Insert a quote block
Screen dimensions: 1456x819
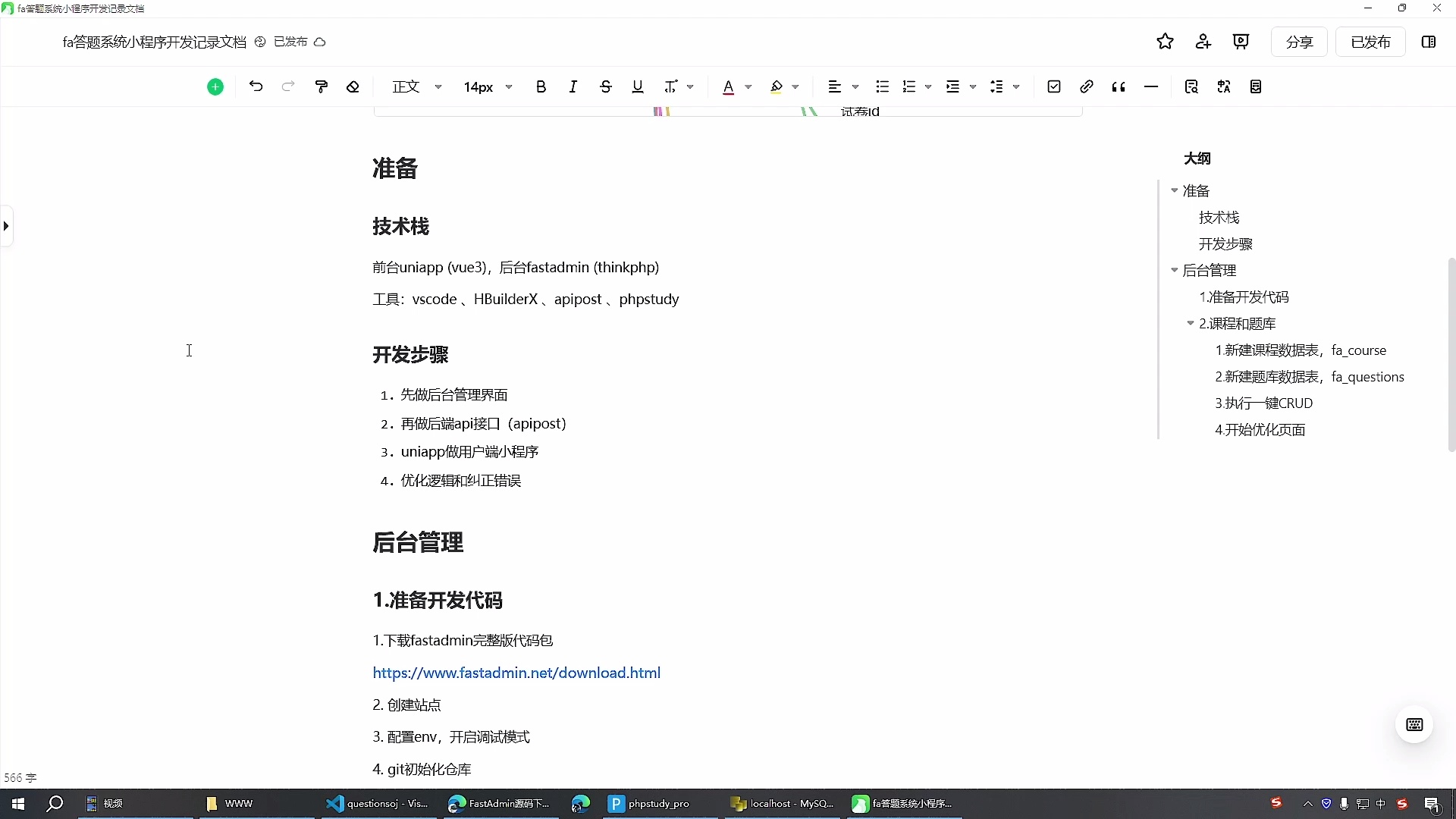(1119, 86)
